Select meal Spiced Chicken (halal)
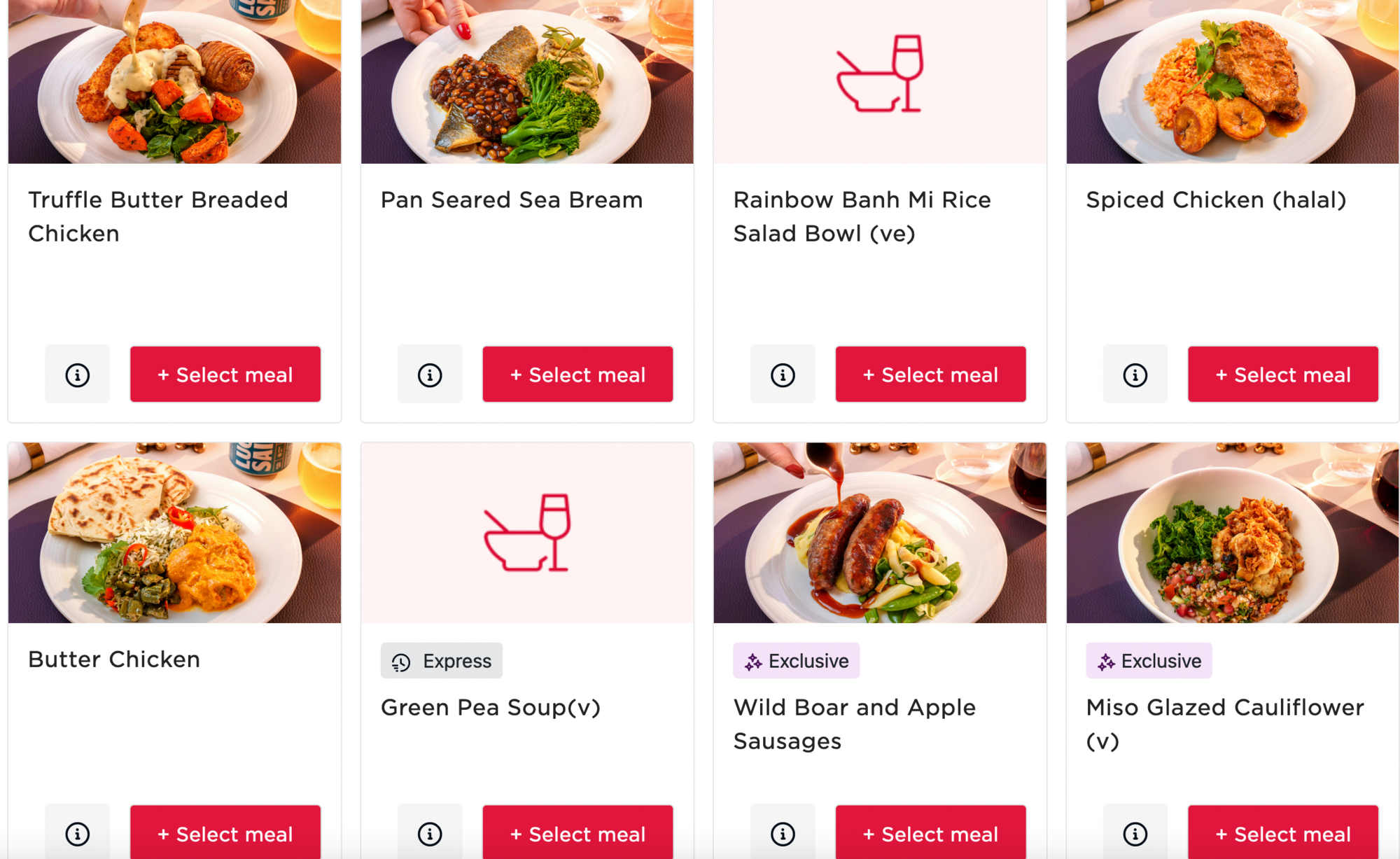Image resolution: width=1400 pixels, height=859 pixels. pyautogui.click(x=1282, y=374)
